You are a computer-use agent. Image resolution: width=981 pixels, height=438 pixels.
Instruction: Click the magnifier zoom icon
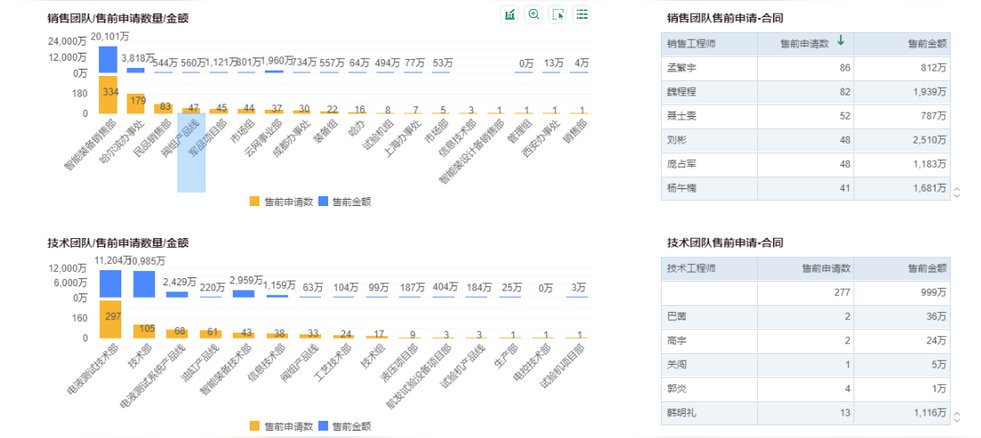click(534, 15)
